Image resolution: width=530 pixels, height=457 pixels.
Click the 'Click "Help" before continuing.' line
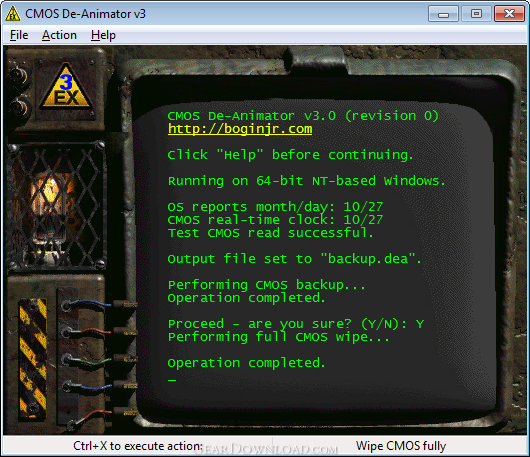pos(290,155)
